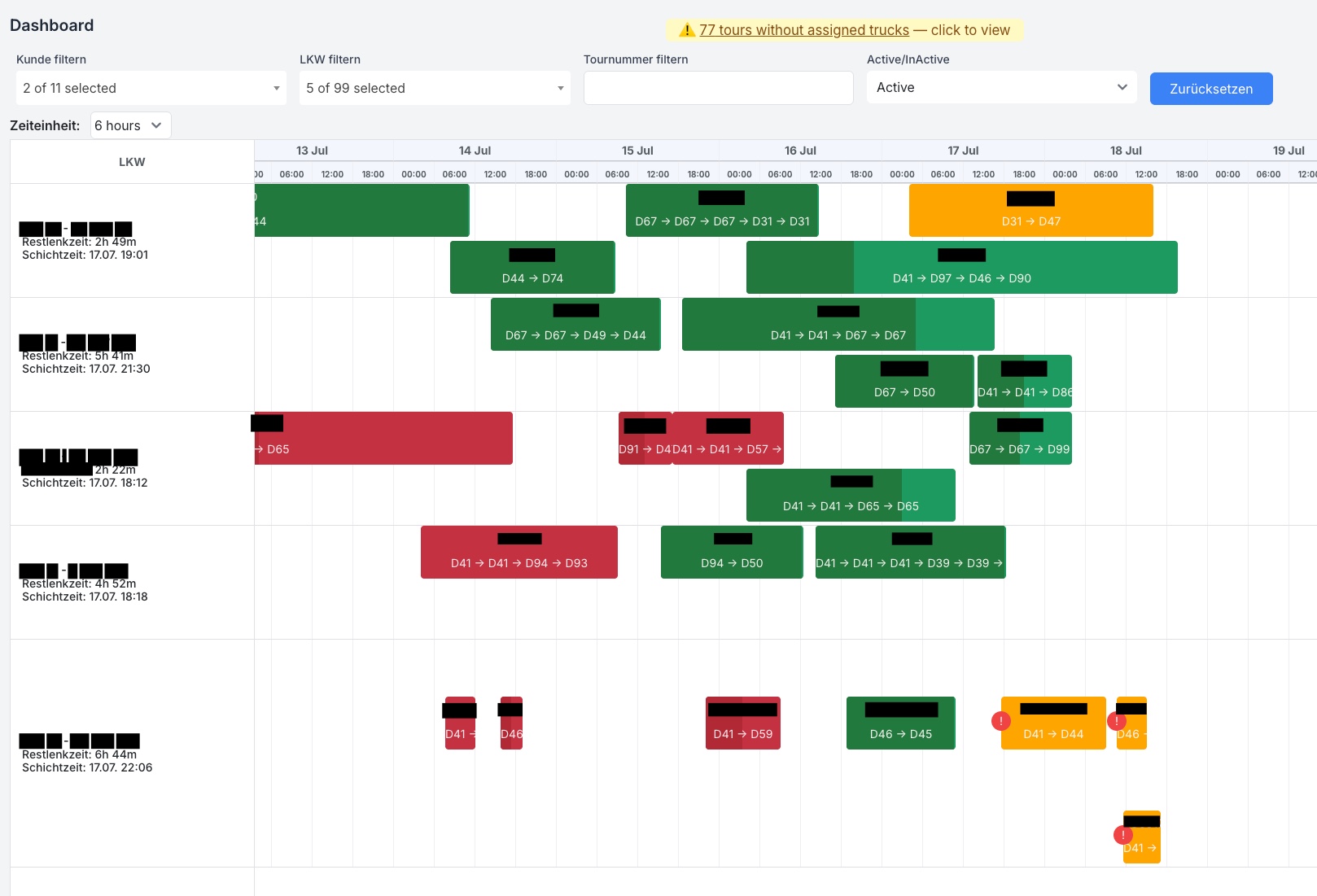
Task: Select the 17 Jul date header
Action: pos(964,151)
